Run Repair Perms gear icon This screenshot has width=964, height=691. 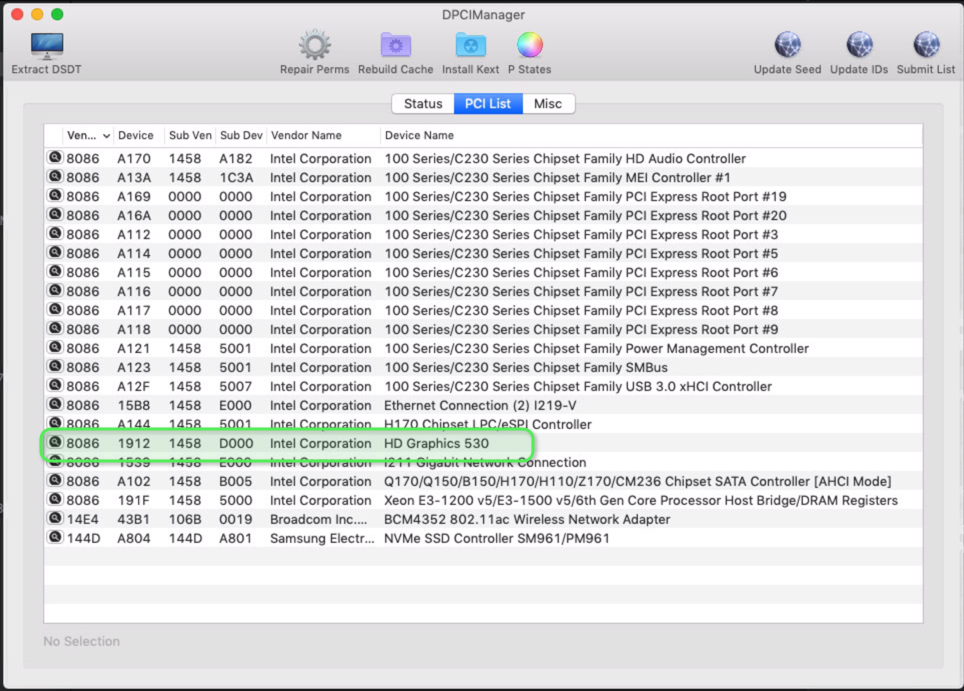click(x=314, y=46)
